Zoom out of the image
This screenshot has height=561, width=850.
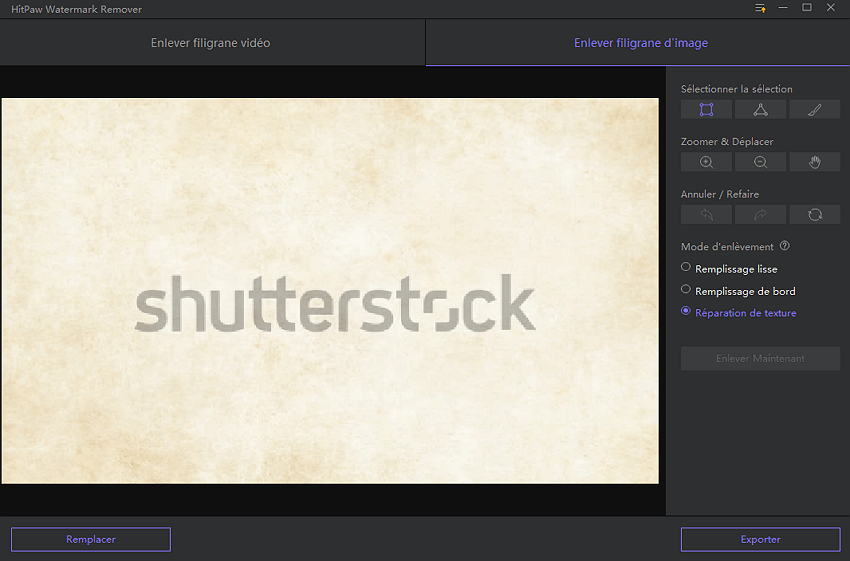[760, 162]
